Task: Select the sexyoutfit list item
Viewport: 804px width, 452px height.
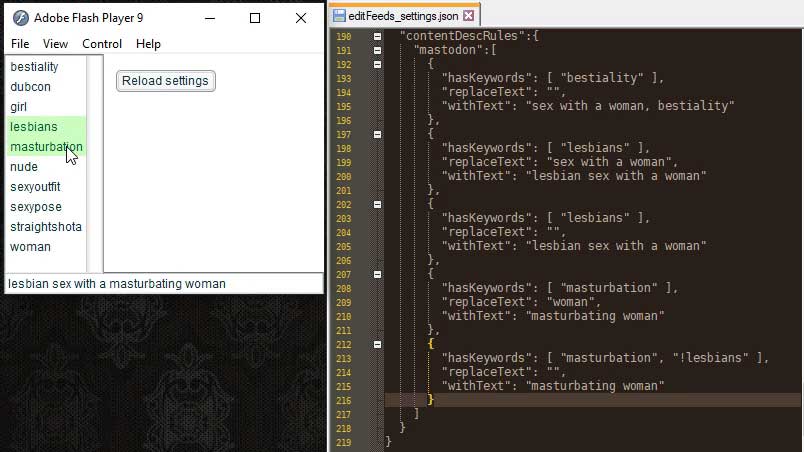Action: click(35, 187)
